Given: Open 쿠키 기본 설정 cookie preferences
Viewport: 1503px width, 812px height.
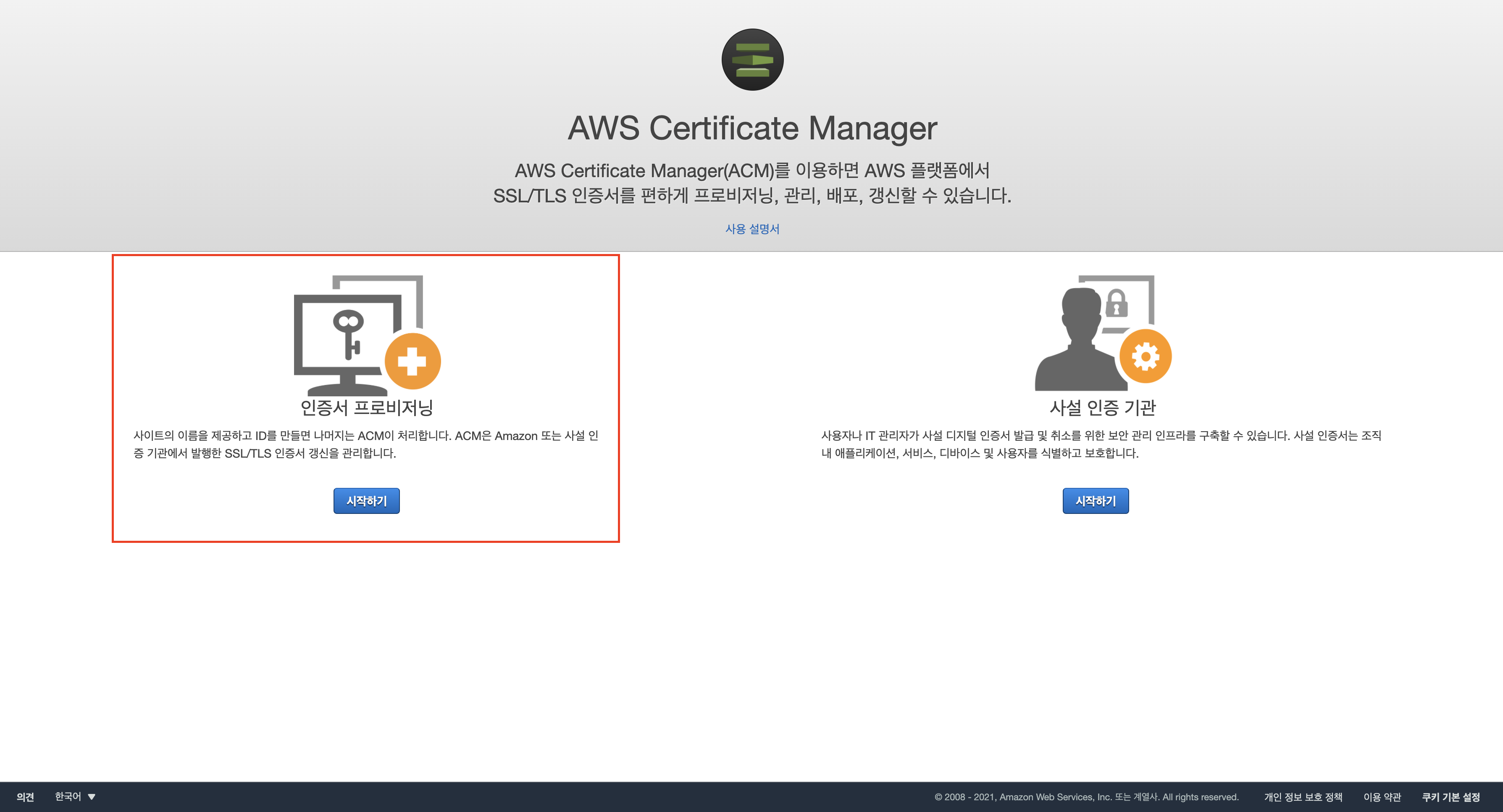Looking at the screenshot, I should pyautogui.click(x=1450, y=797).
